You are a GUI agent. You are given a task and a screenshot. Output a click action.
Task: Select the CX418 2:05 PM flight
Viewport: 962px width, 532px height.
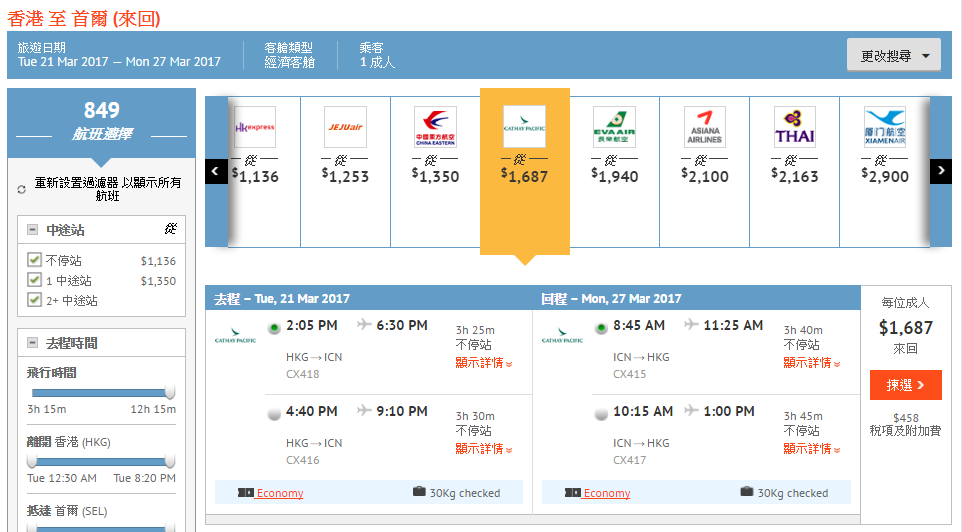[274, 328]
